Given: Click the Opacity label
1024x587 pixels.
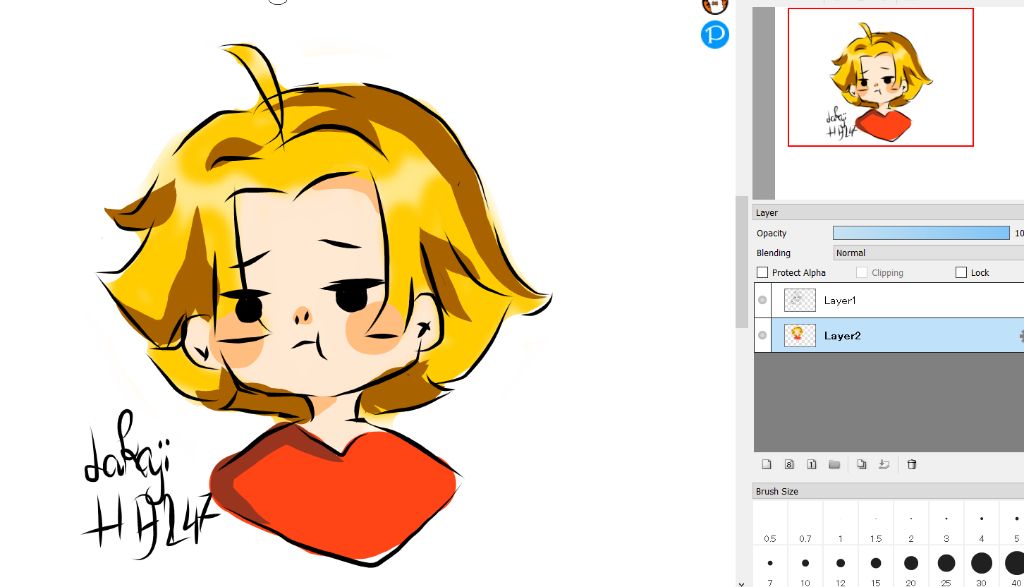Looking at the screenshot, I should coord(771,233).
